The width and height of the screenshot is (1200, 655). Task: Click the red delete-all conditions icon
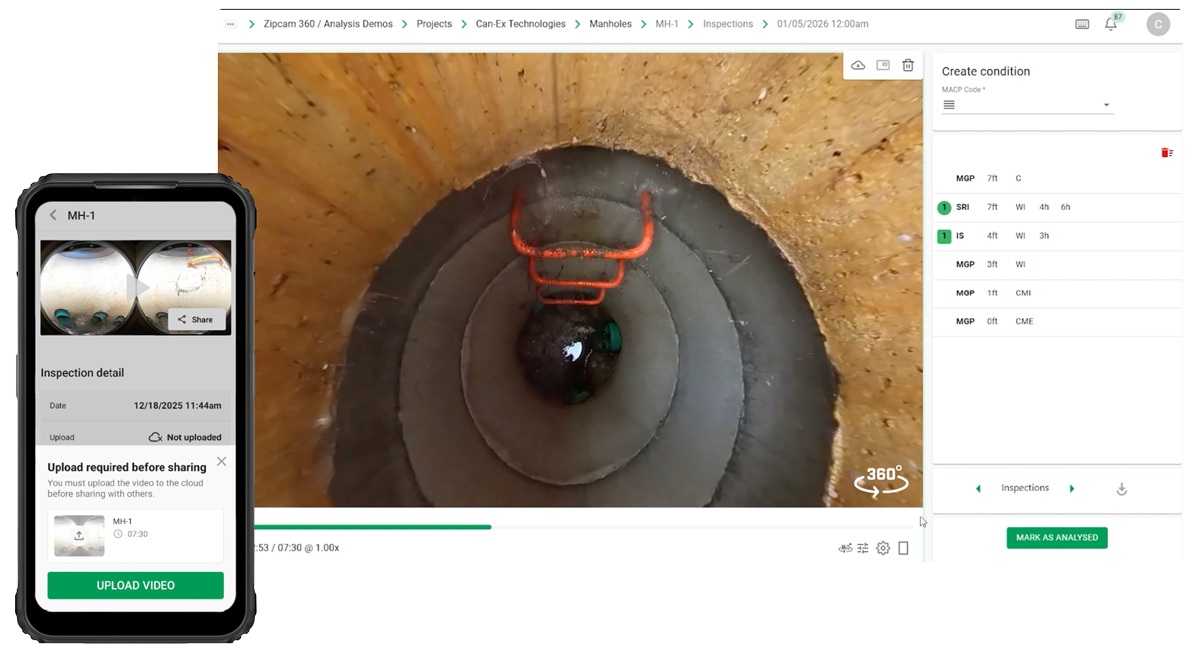[1166, 153]
